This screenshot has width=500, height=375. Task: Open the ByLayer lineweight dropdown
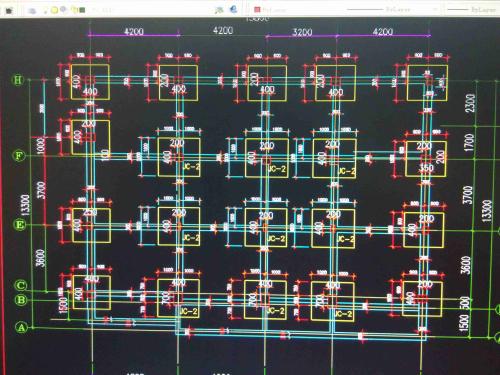click(x=473, y=10)
